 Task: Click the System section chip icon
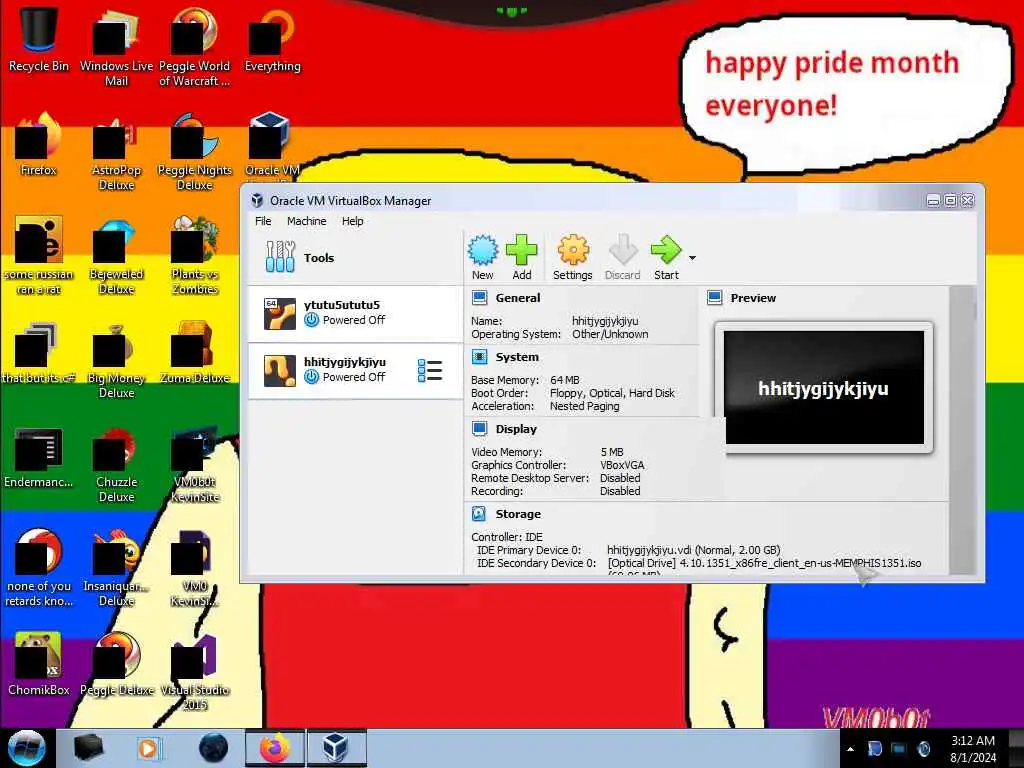479,357
